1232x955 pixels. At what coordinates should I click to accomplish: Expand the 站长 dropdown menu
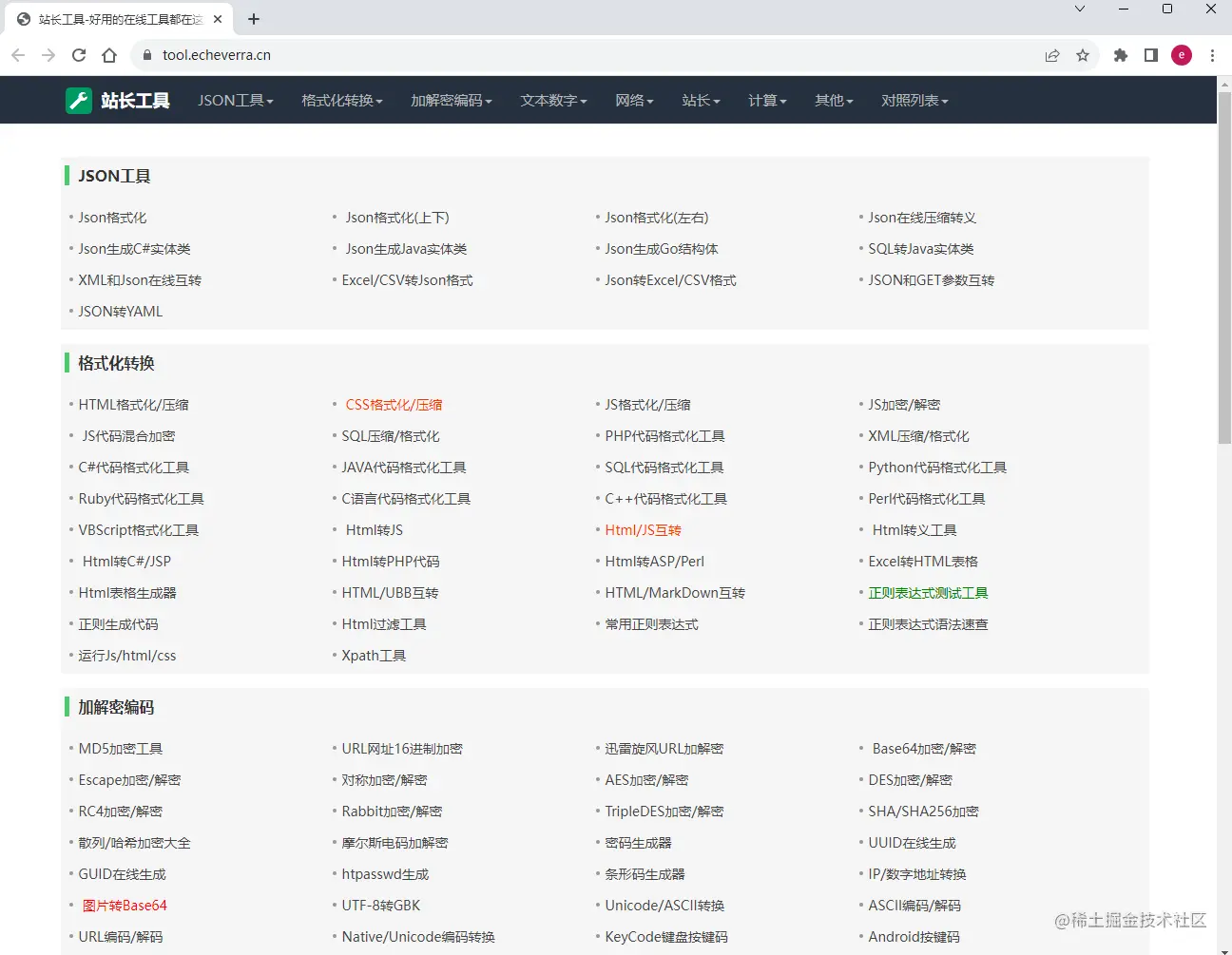point(701,100)
